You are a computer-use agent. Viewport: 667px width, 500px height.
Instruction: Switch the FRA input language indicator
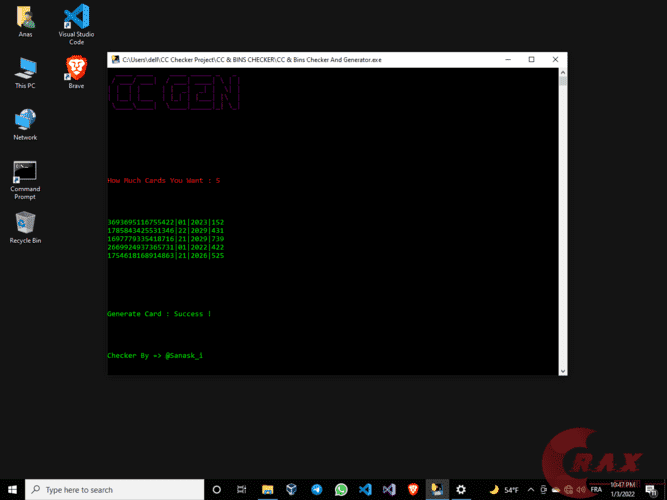point(596,490)
